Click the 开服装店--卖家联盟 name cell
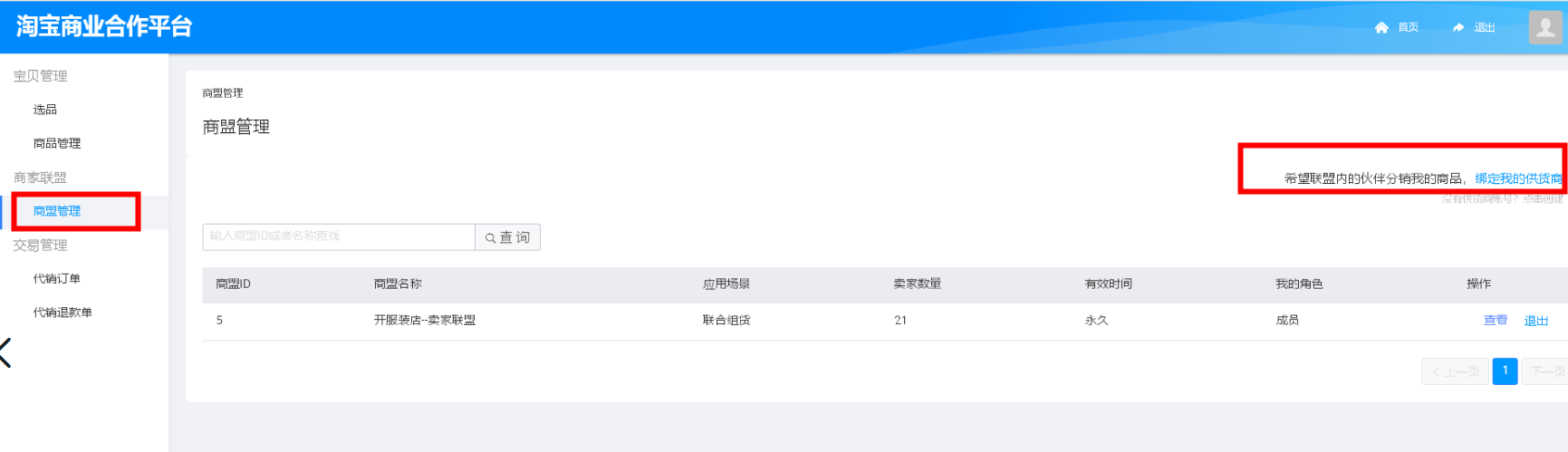 (425, 321)
